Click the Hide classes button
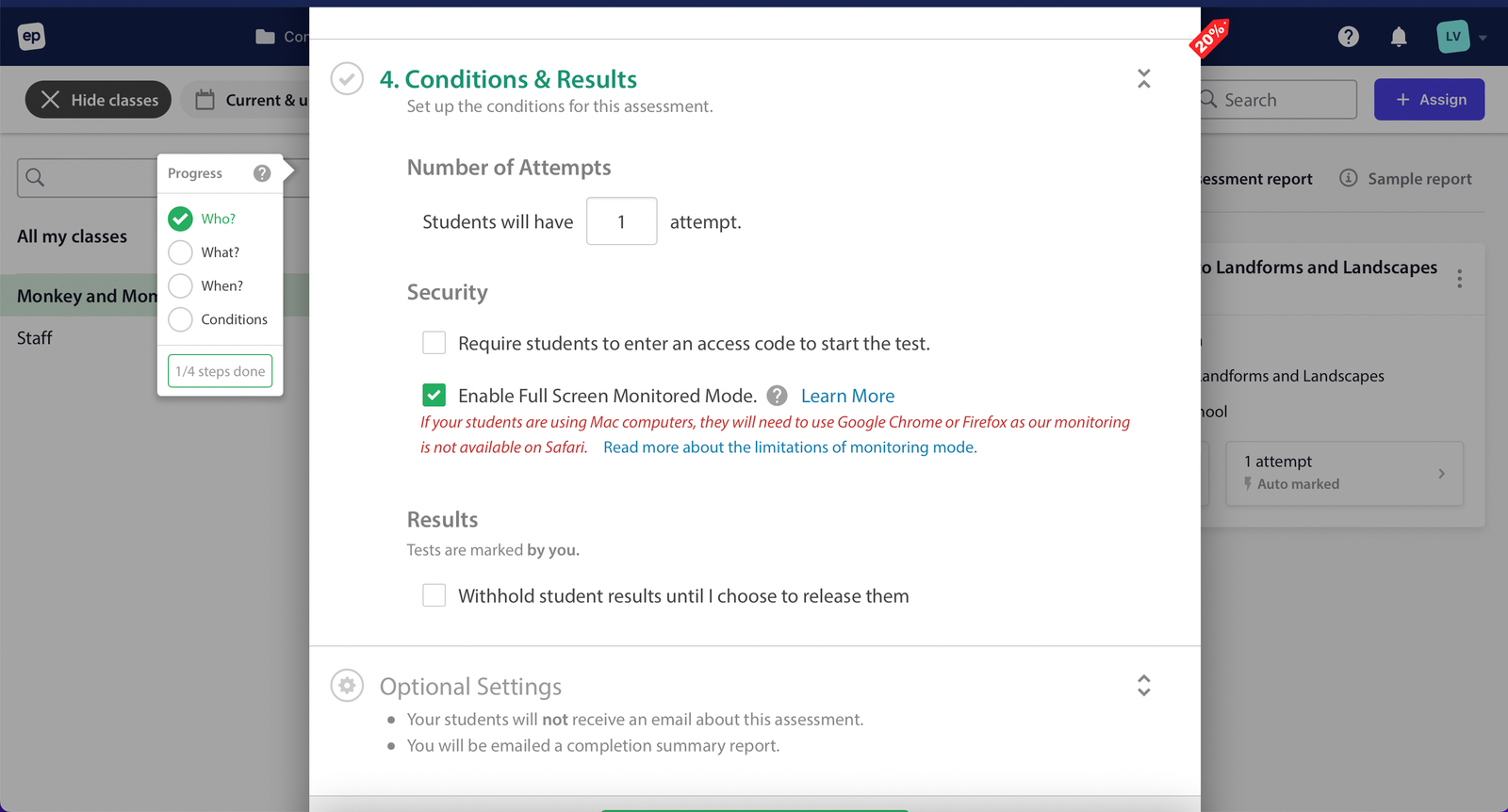Image resolution: width=1508 pixels, height=812 pixels. point(98,100)
